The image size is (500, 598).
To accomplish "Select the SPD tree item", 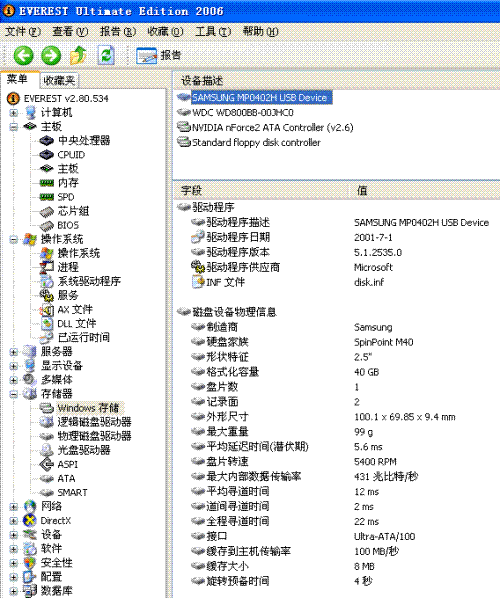I will pos(66,197).
